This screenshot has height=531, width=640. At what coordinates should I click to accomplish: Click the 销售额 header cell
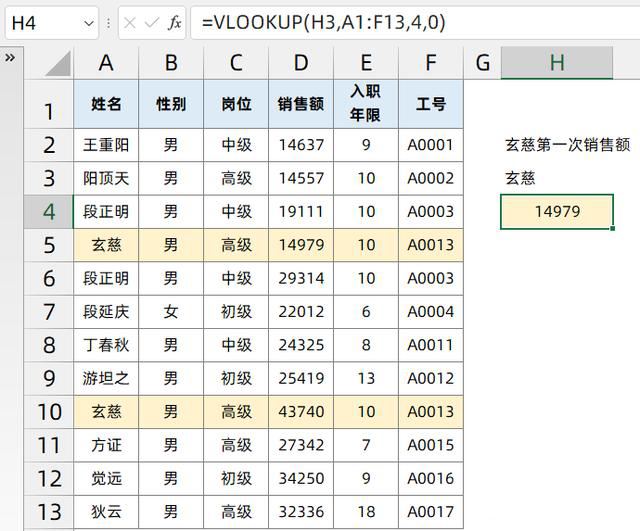pyautogui.click(x=301, y=104)
